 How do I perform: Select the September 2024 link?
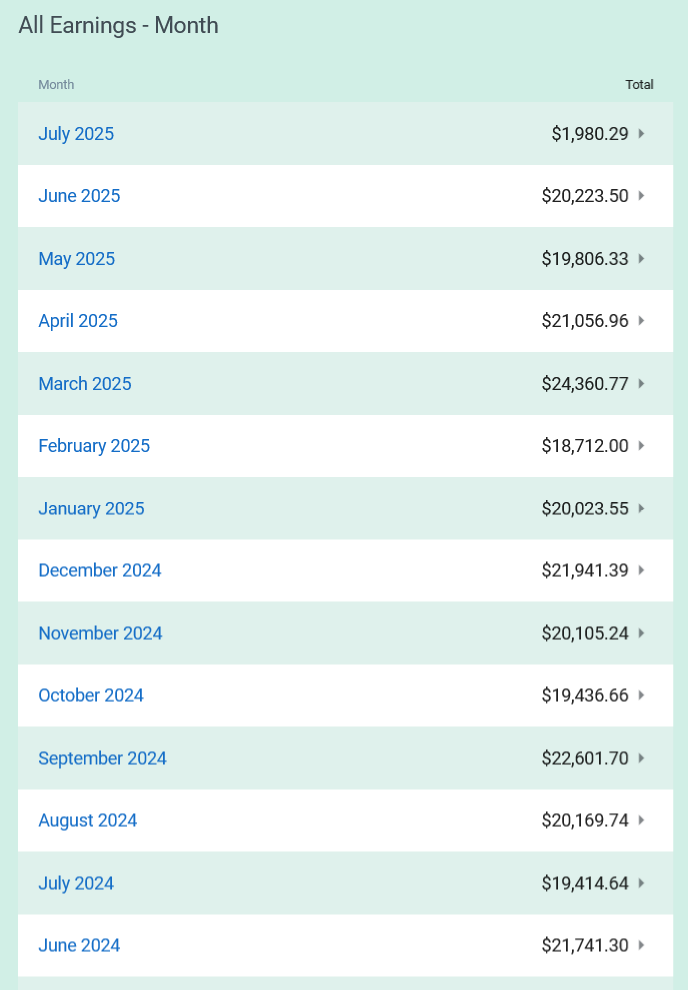pos(102,758)
